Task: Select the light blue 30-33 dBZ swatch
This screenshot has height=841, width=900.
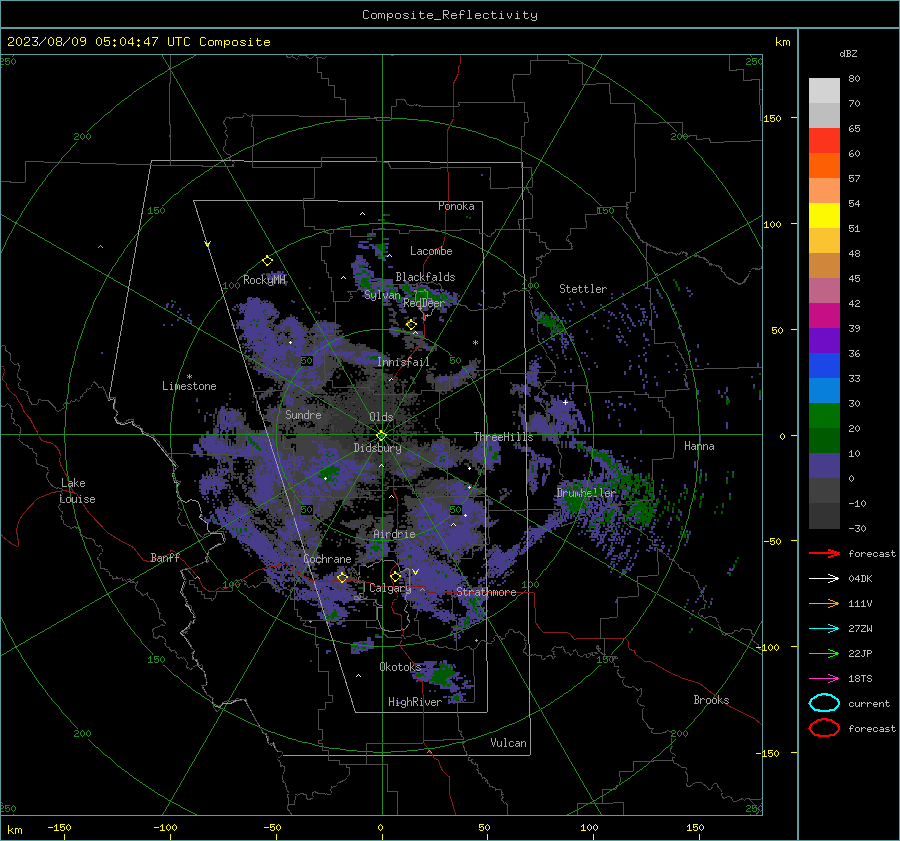Action: (824, 390)
